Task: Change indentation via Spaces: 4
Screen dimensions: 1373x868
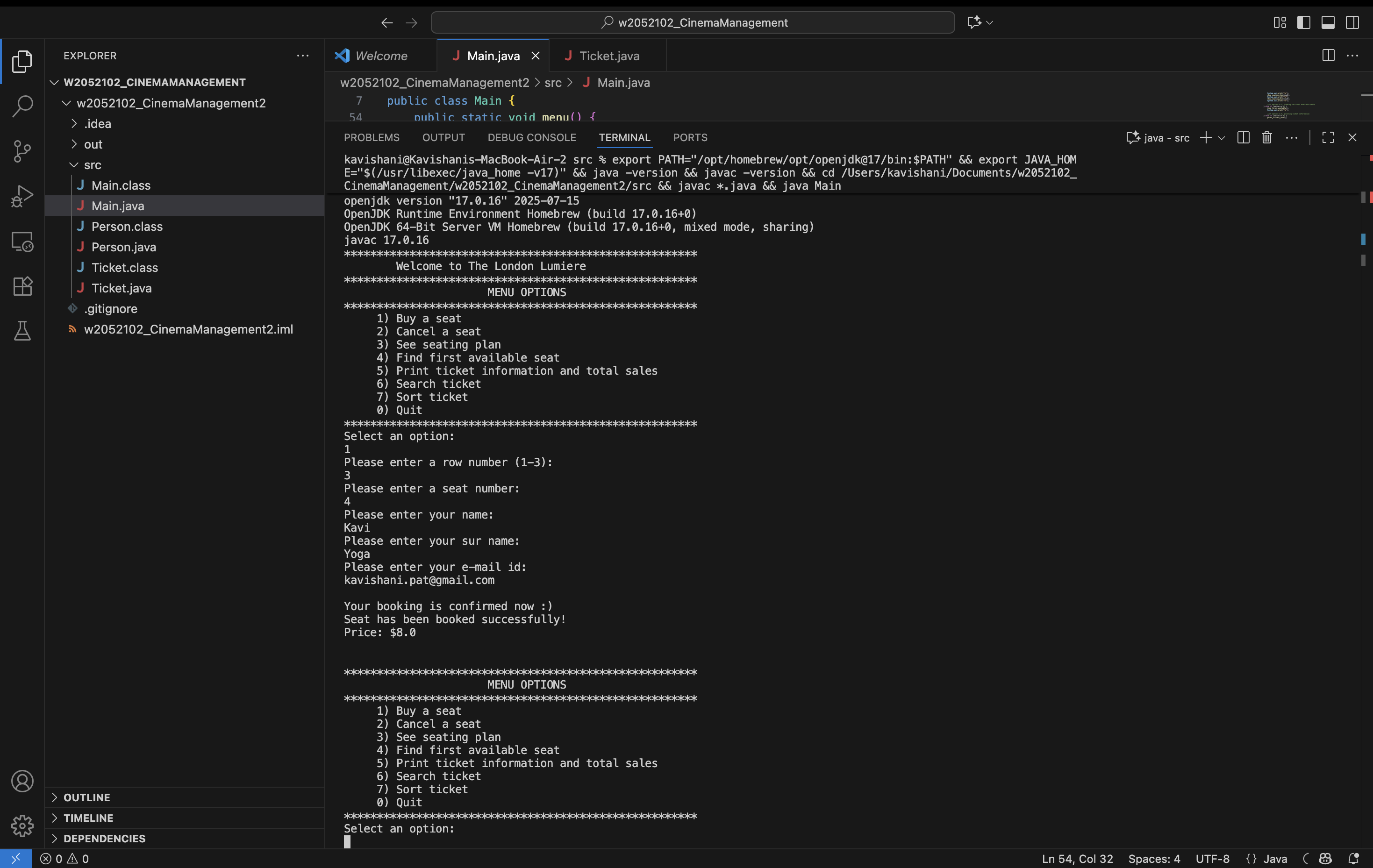Action: coord(1154,859)
